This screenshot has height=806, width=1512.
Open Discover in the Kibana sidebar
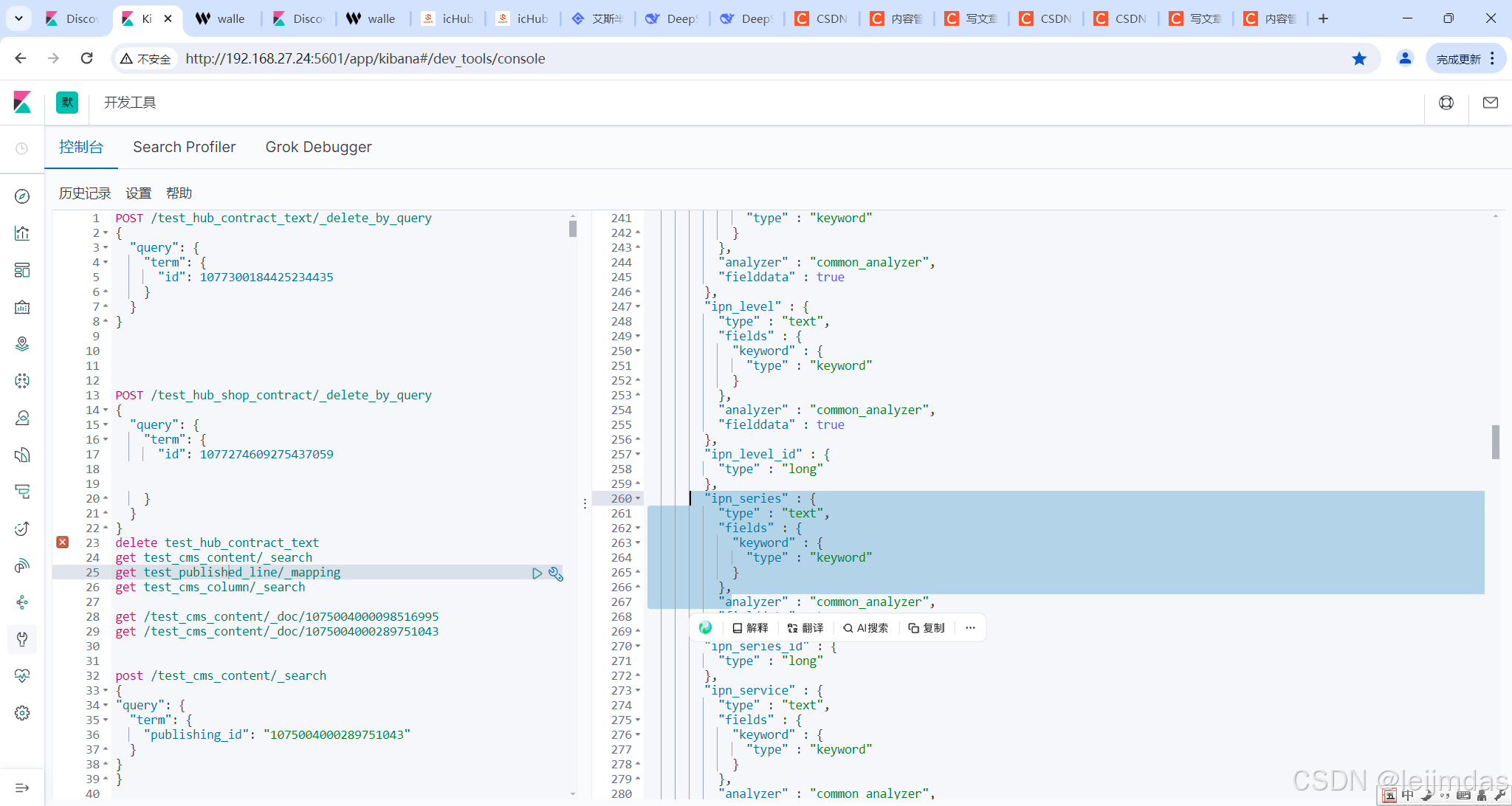point(22,196)
